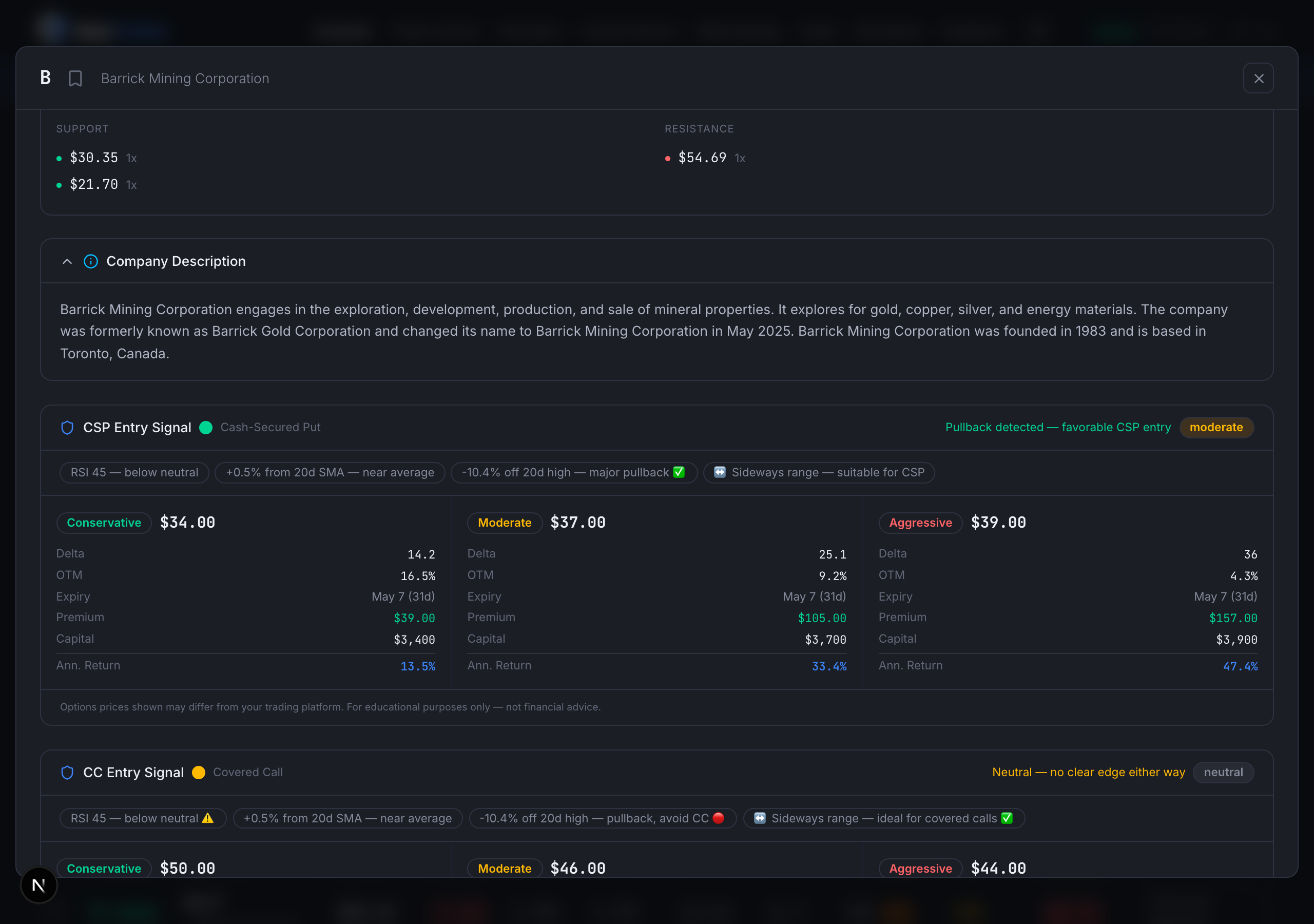
Task: Click the green status dot next to Cash-Secured Put
Action: tap(205, 428)
